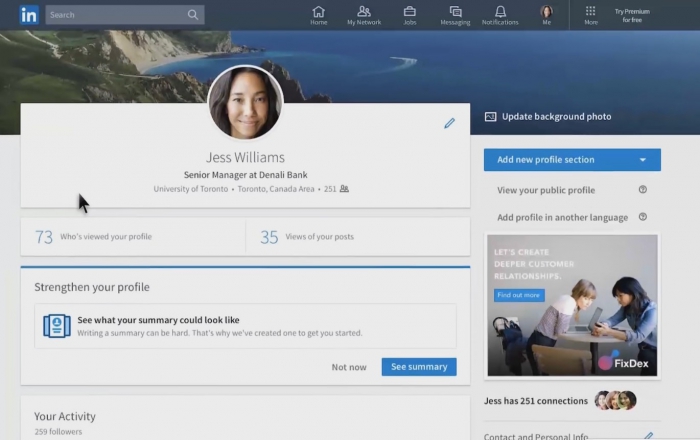
Task: Click help icon next to View your public profile
Action: coord(642,190)
